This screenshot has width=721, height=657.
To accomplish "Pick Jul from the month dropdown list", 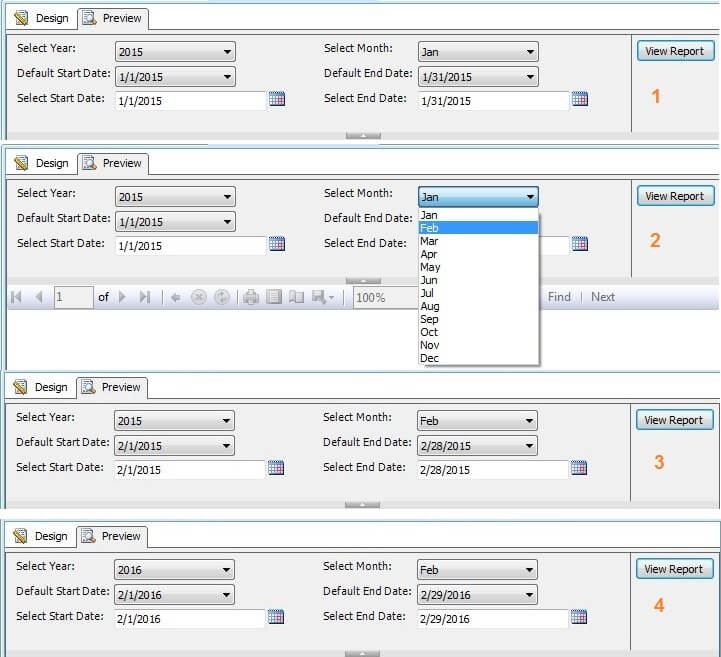I will click(478, 293).
